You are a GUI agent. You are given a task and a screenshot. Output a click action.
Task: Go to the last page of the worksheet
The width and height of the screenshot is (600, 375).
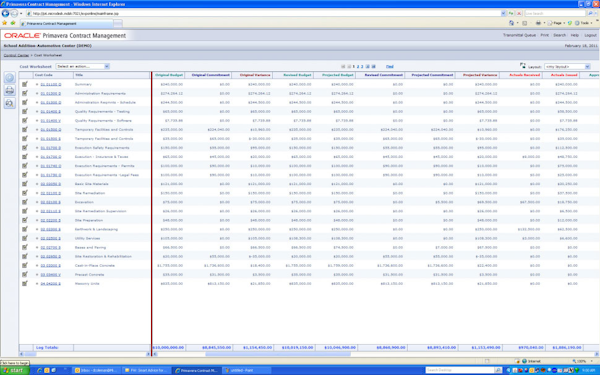click(373, 67)
